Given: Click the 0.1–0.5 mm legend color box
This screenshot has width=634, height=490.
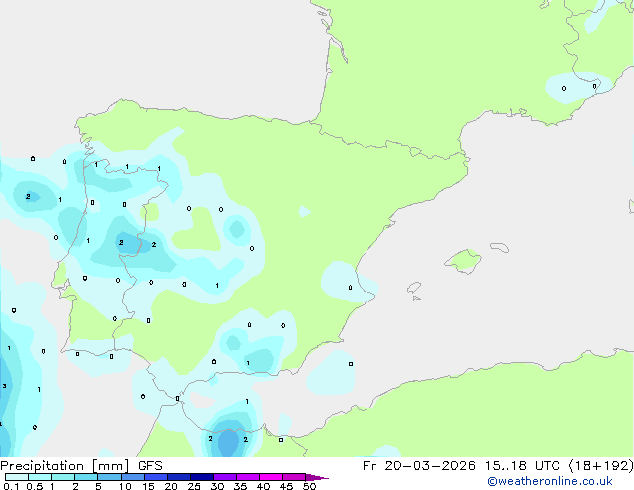Looking at the screenshot, I should (17, 477).
